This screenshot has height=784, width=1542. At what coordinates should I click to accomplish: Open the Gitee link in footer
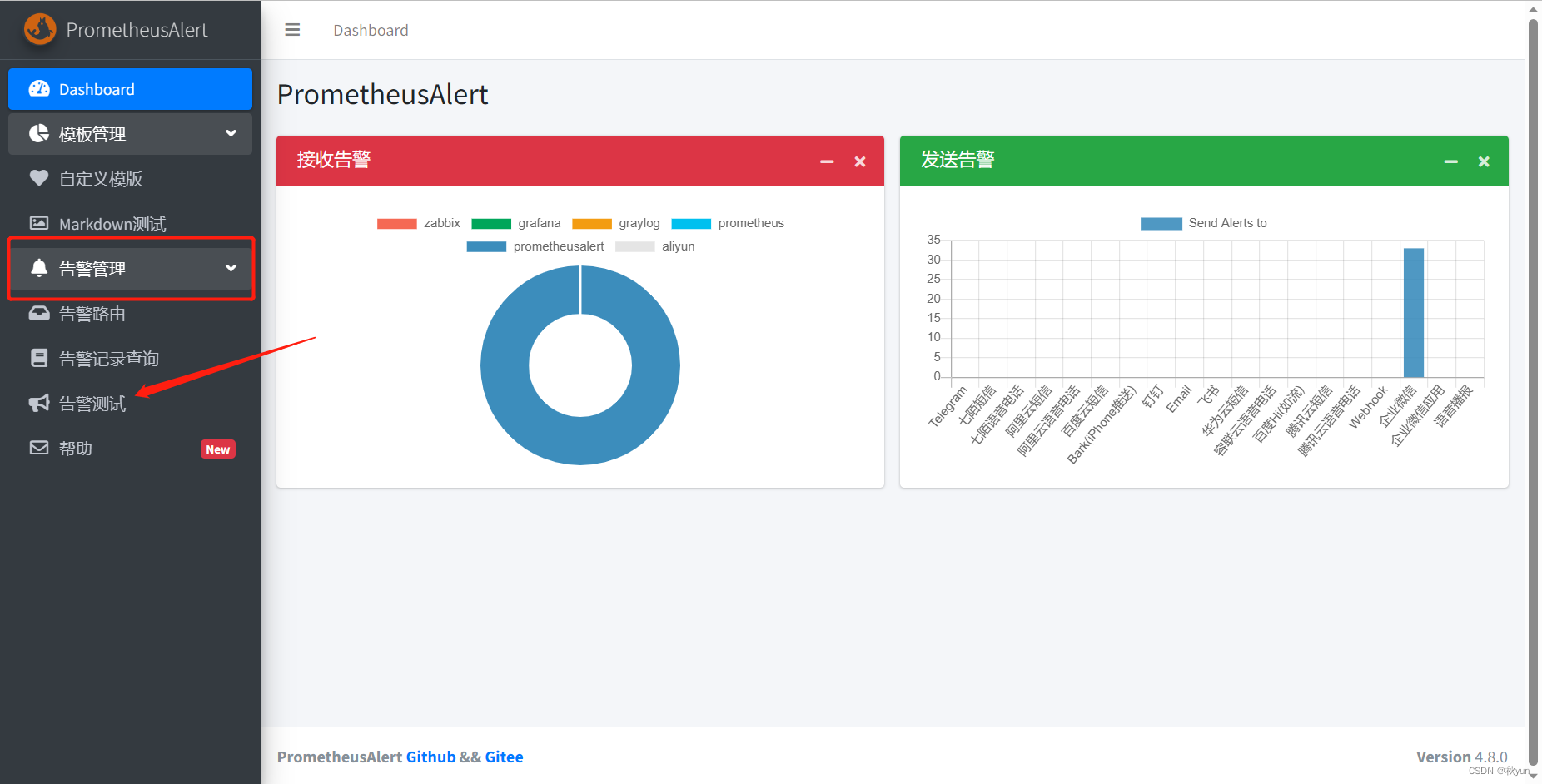coord(504,757)
